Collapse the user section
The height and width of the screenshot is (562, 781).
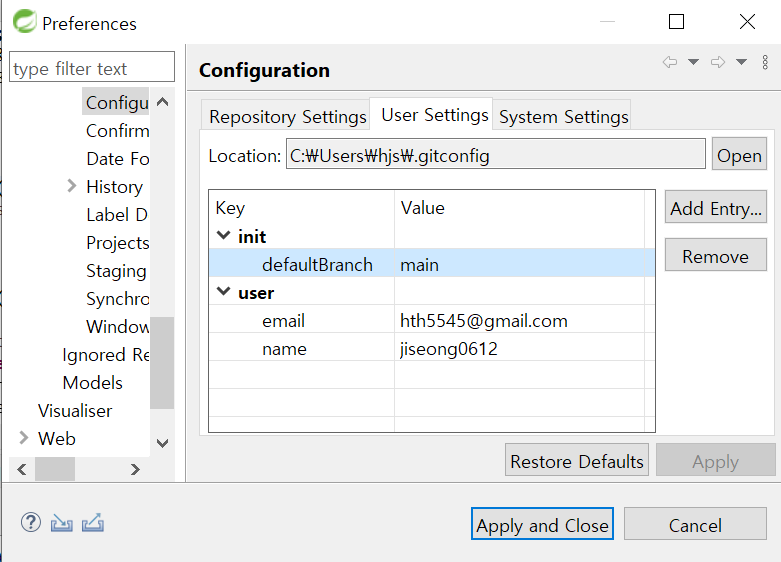point(224,291)
